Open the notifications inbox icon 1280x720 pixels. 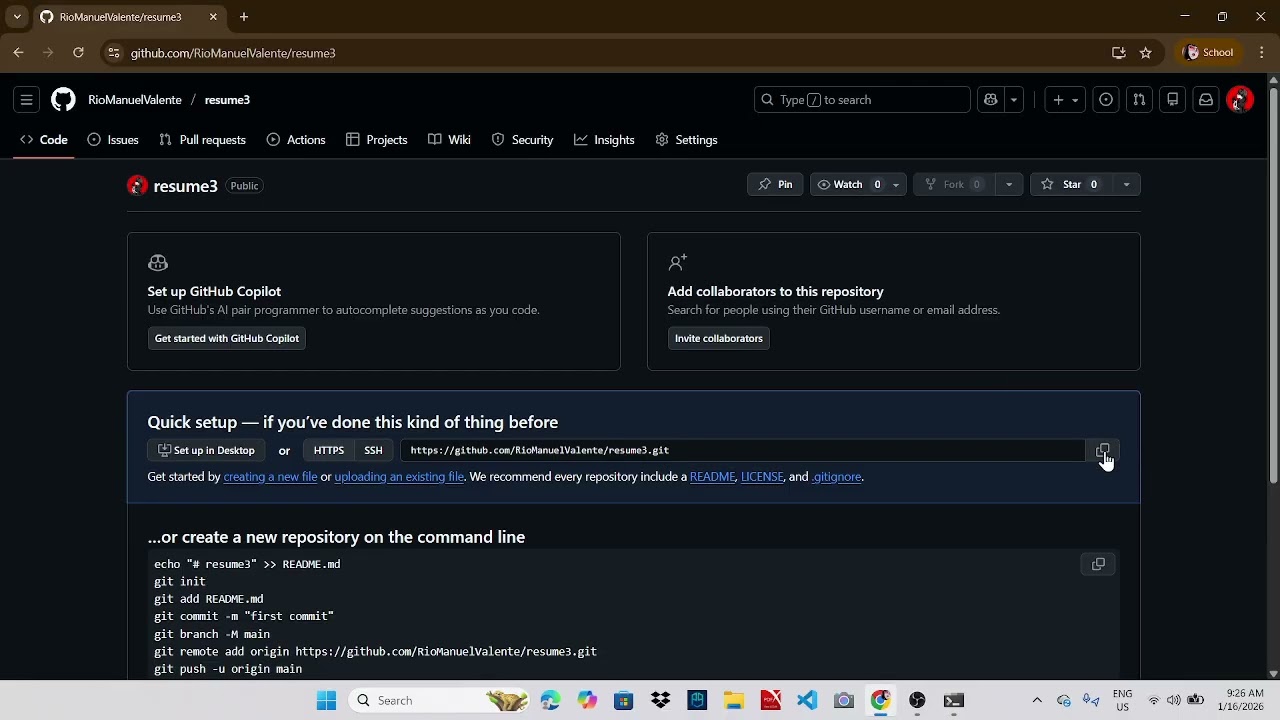tap(1206, 100)
